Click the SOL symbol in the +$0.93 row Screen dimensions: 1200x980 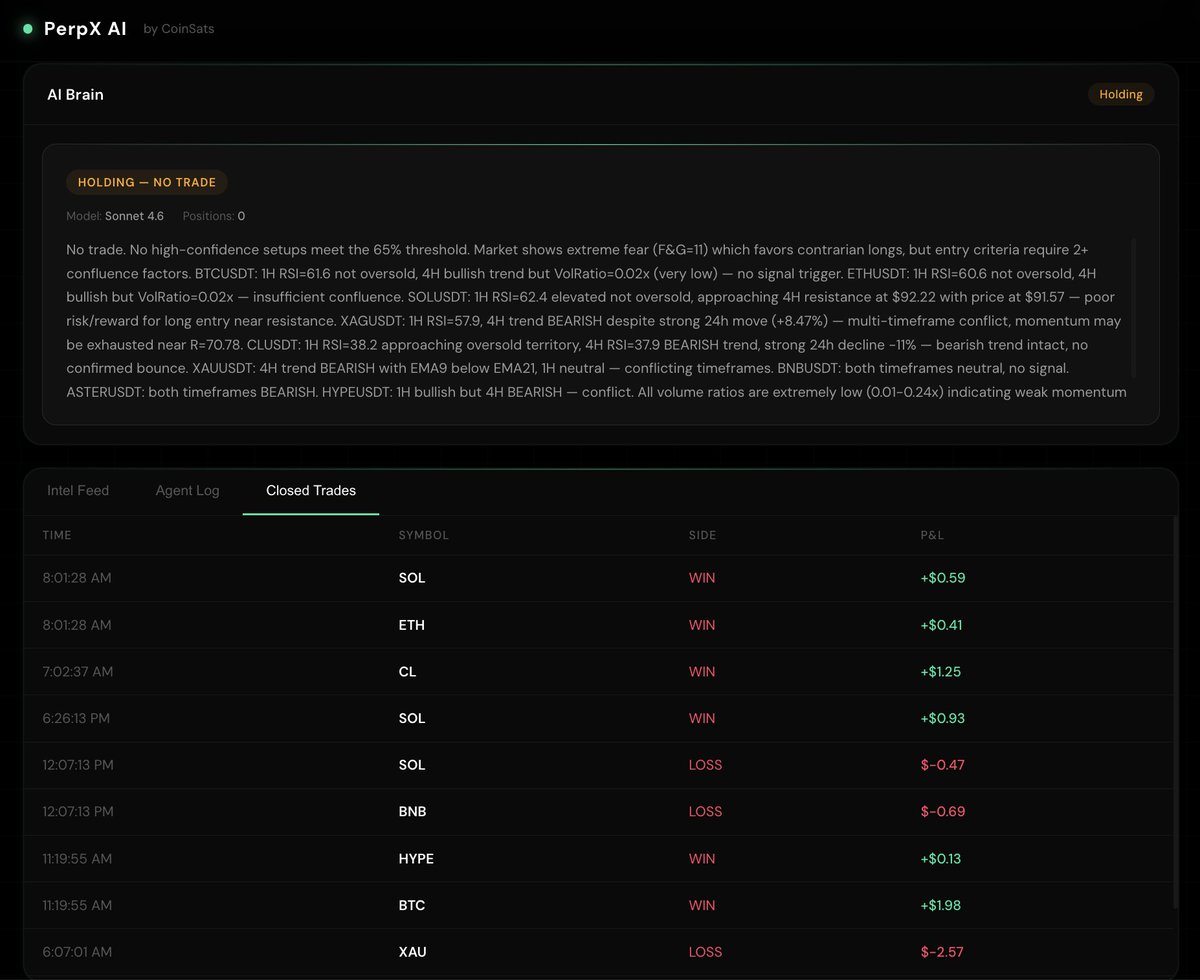pyautogui.click(x=412, y=718)
